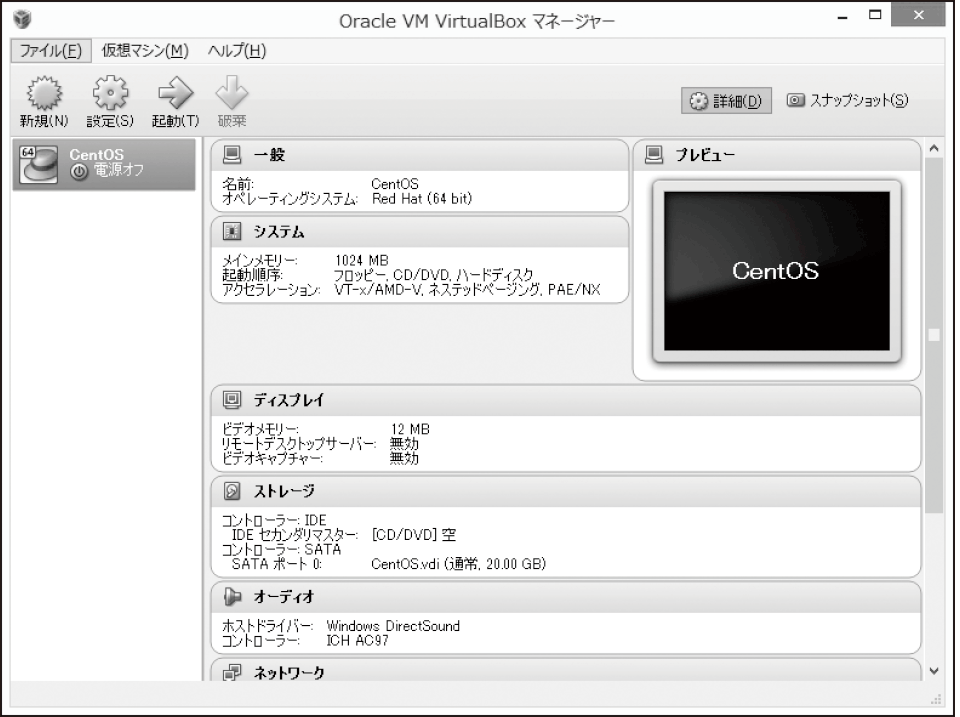Open the 仮想マシン(M) menu
960x717 pixels.
[x=145, y=51]
